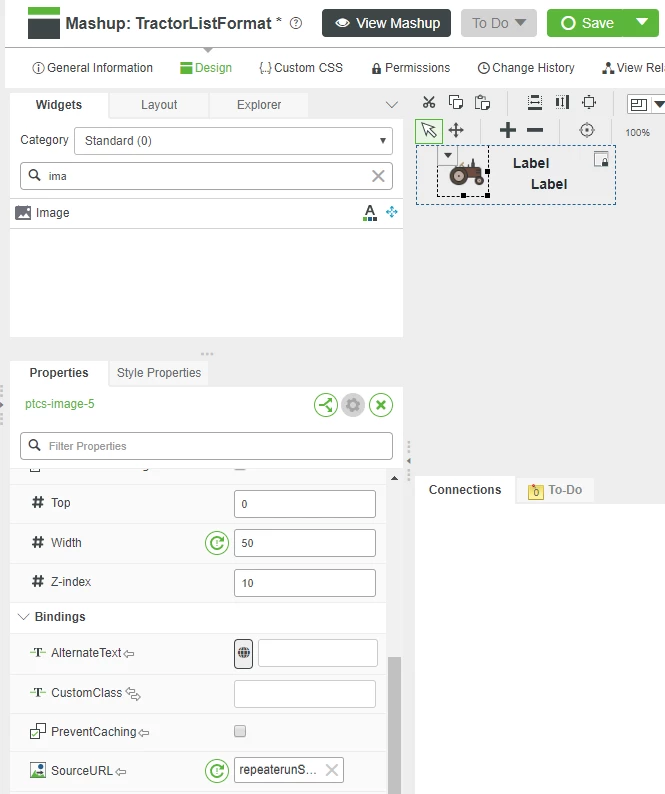Image resolution: width=665 pixels, height=794 pixels.
Task: Click the reset icon next to SourceURL
Action: pos(217,771)
